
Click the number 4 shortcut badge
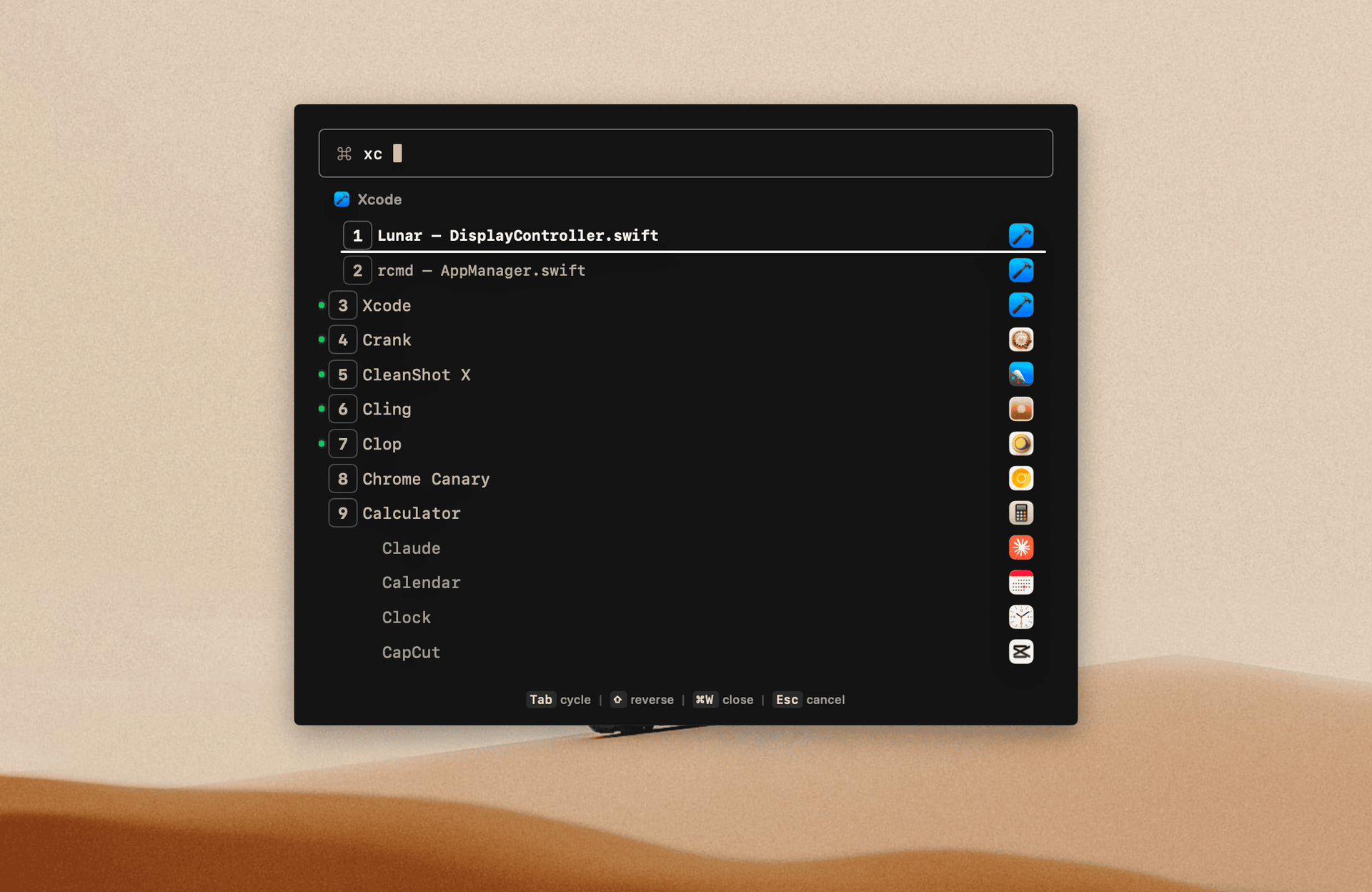pyautogui.click(x=343, y=340)
